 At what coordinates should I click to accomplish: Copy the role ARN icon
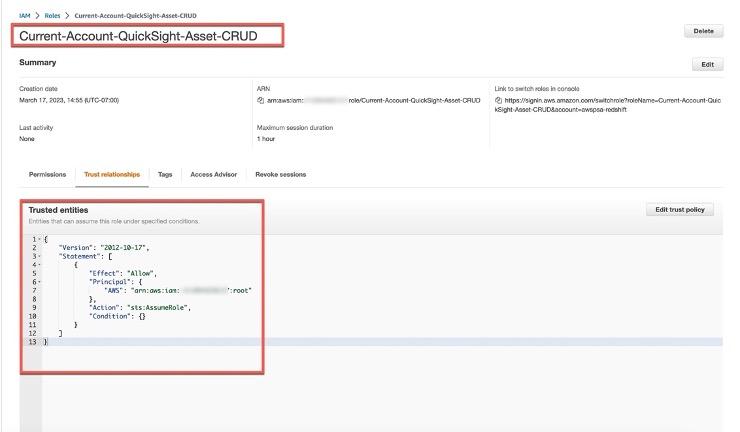pos(260,101)
